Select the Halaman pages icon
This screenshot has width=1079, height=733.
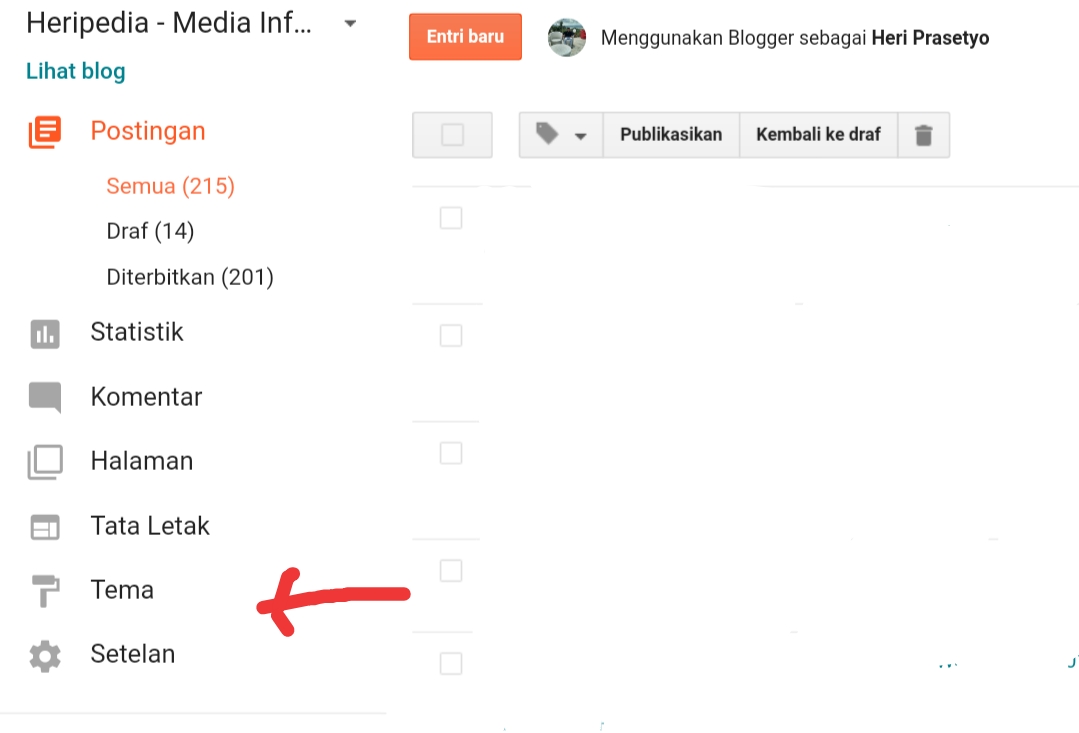45,462
